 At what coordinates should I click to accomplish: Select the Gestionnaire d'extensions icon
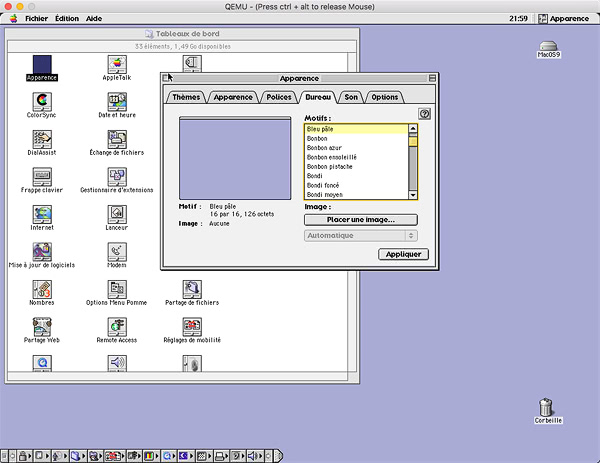tap(117, 180)
